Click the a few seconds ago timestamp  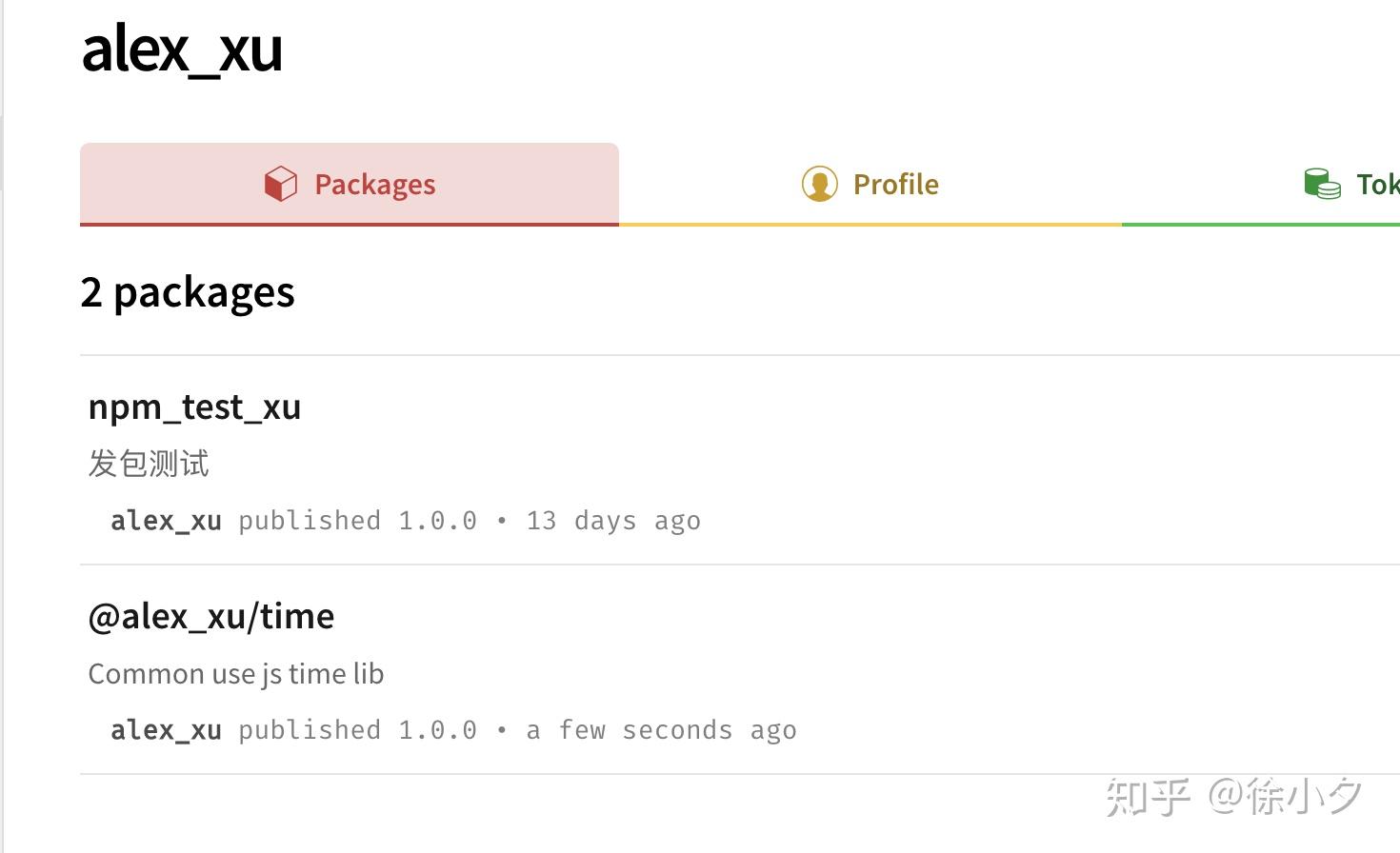[x=661, y=730]
